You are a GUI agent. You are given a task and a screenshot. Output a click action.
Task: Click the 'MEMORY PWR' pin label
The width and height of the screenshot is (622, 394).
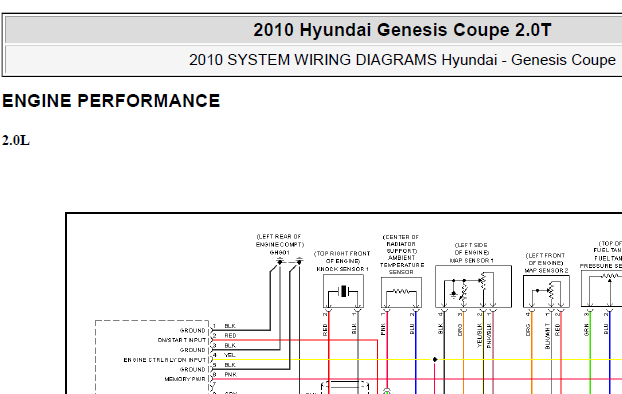tap(185, 379)
